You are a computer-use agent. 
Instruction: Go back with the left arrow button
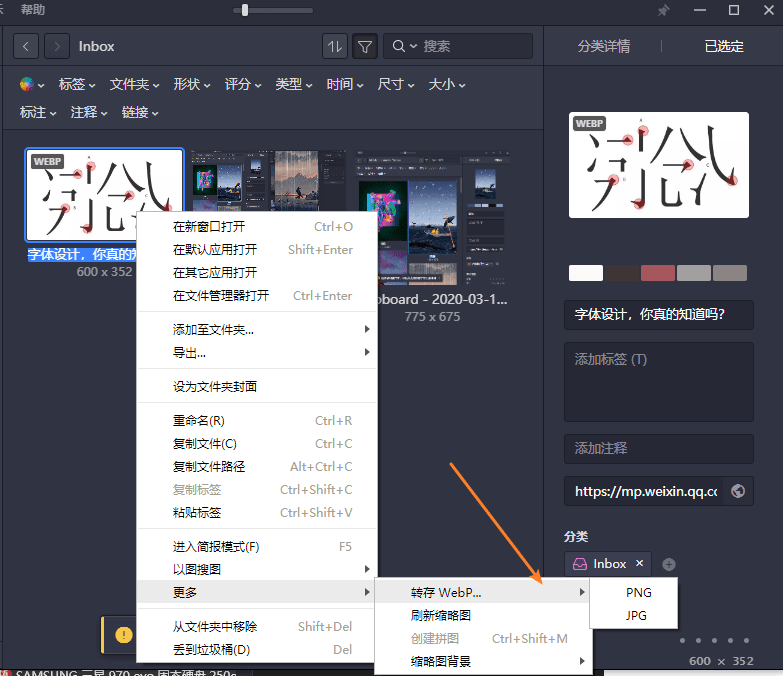click(x=26, y=46)
